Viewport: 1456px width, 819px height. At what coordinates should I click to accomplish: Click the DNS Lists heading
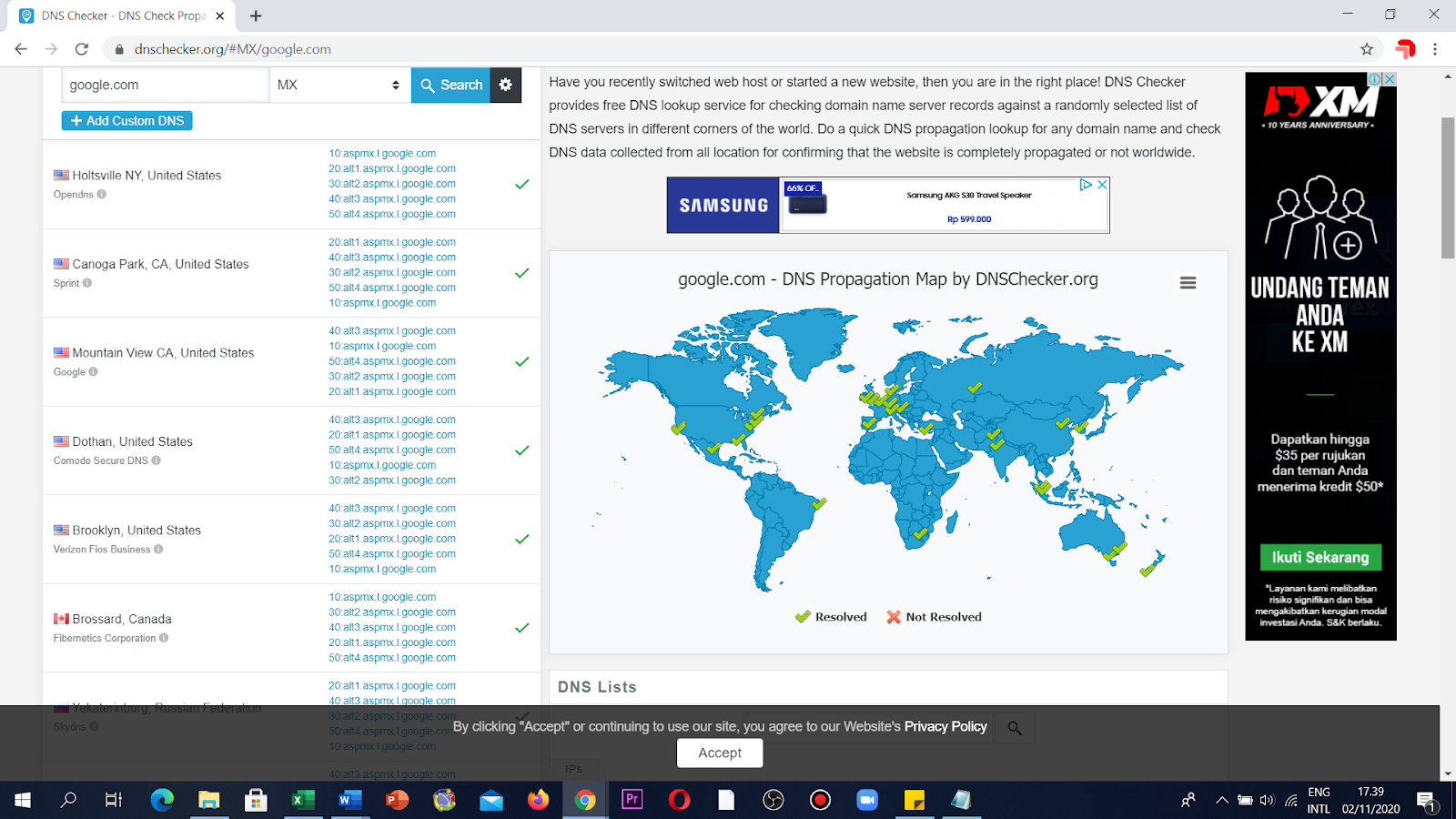(x=597, y=687)
